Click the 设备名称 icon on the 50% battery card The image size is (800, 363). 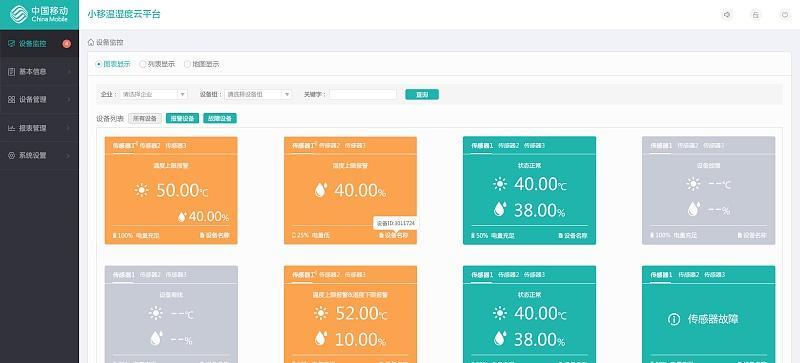click(x=561, y=236)
